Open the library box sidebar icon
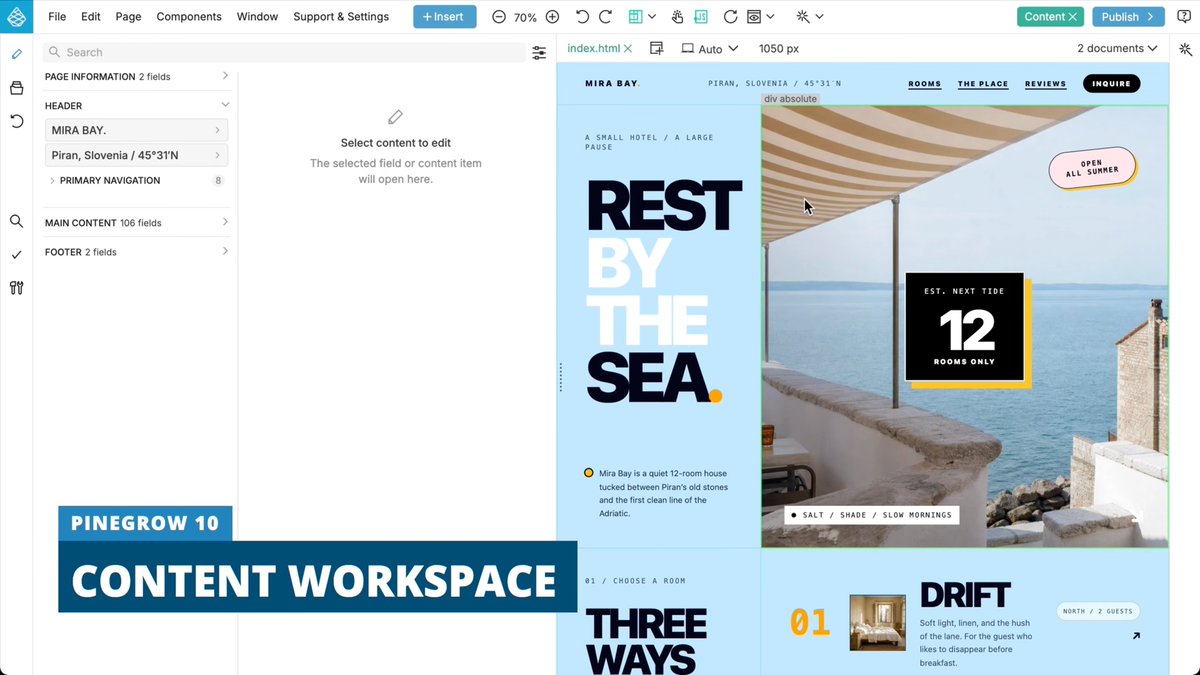The height and width of the screenshot is (675, 1200). 17,88
